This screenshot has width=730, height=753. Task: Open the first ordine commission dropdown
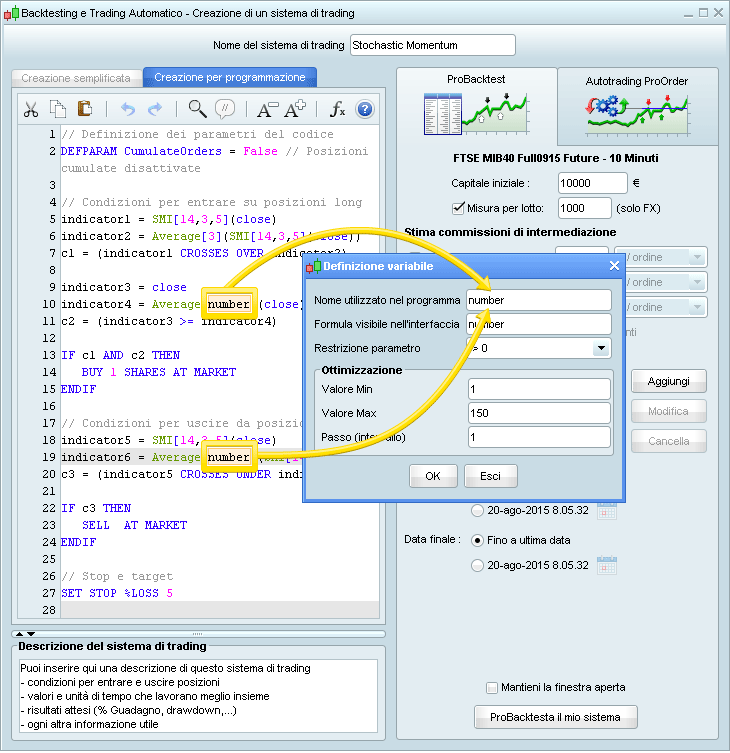[x=661, y=257]
